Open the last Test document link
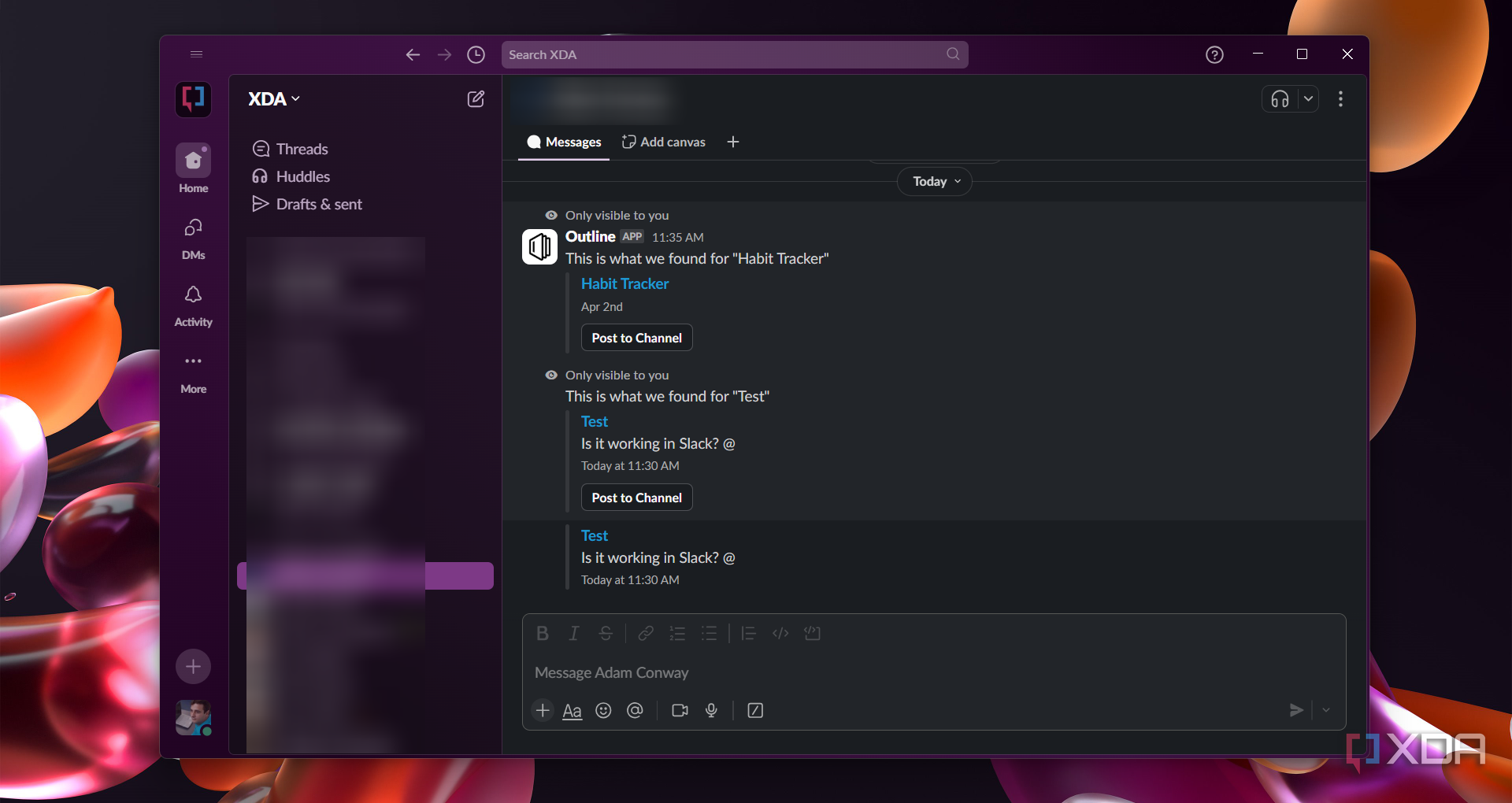The height and width of the screenshot is (803, 1512). pyautogui.click(x=595, y=535)
